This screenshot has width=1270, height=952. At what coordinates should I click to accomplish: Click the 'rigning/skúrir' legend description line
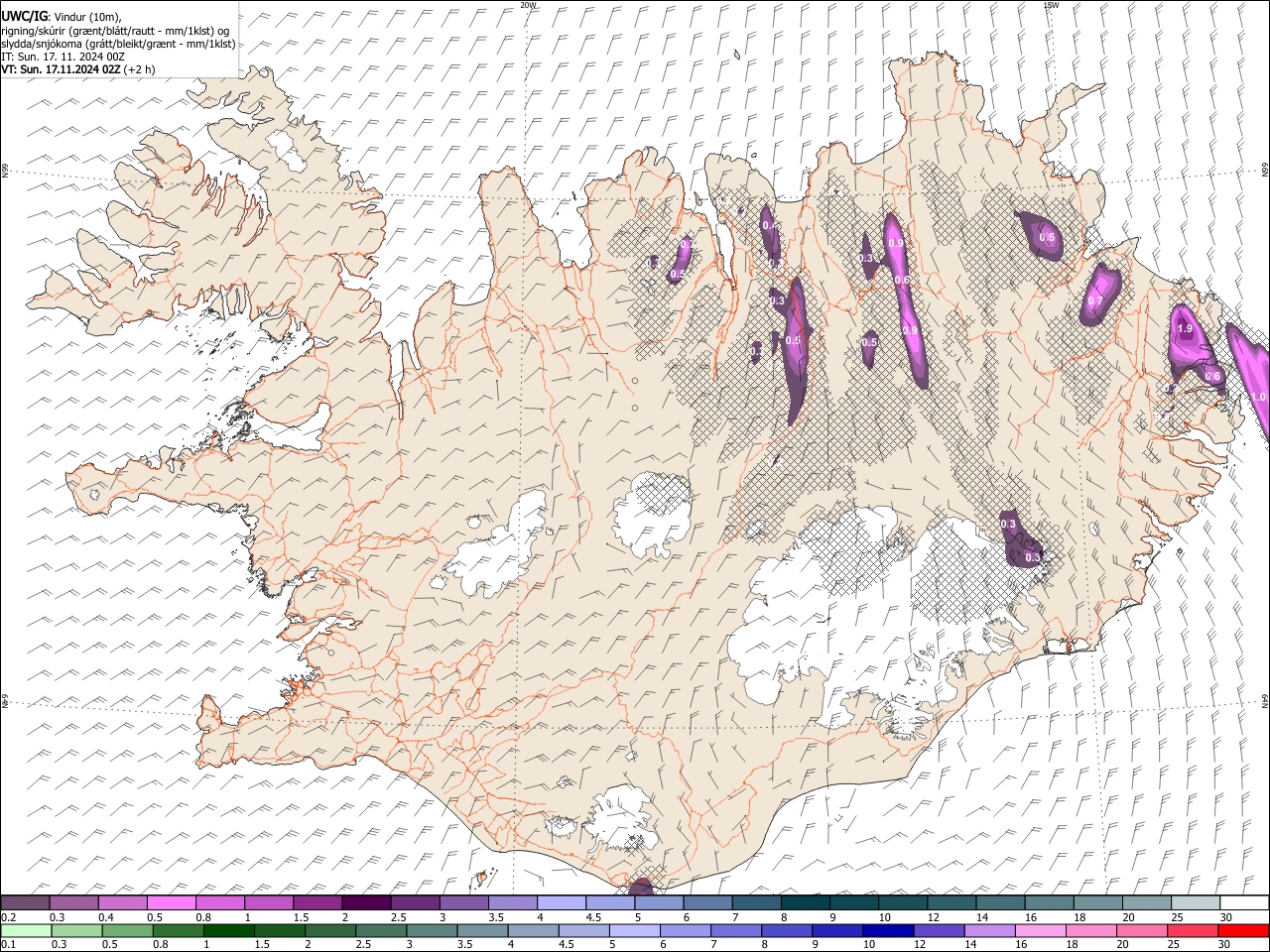tap(115, 30)
